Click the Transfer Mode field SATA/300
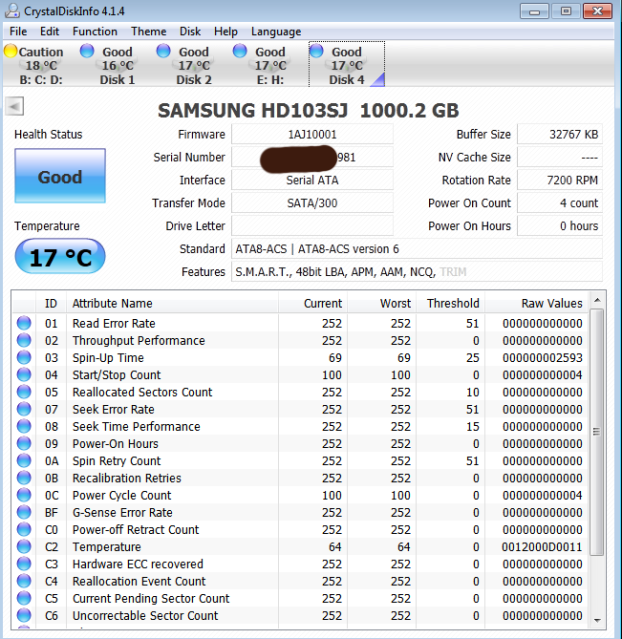This screenshot has width=622, height=639. (312, 203)
